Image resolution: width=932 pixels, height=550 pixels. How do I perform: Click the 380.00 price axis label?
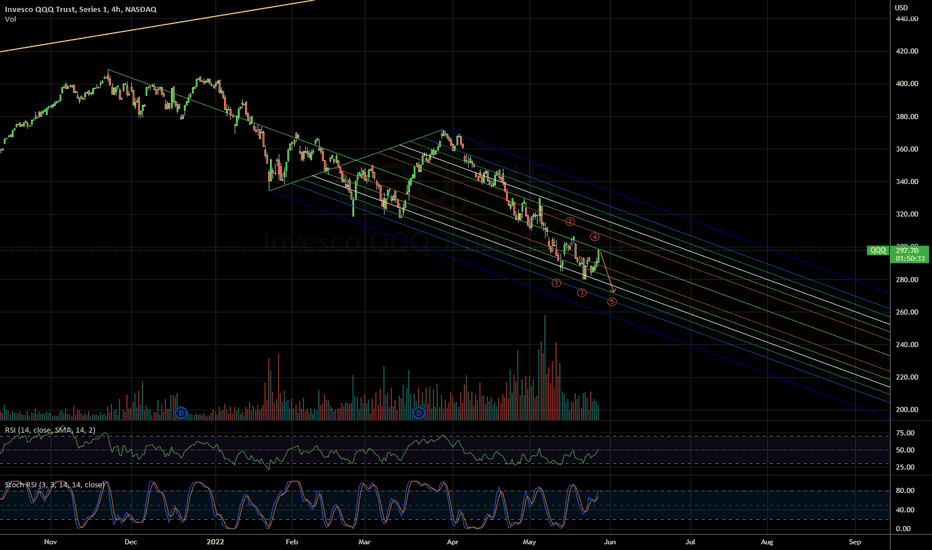pos(907,117)
